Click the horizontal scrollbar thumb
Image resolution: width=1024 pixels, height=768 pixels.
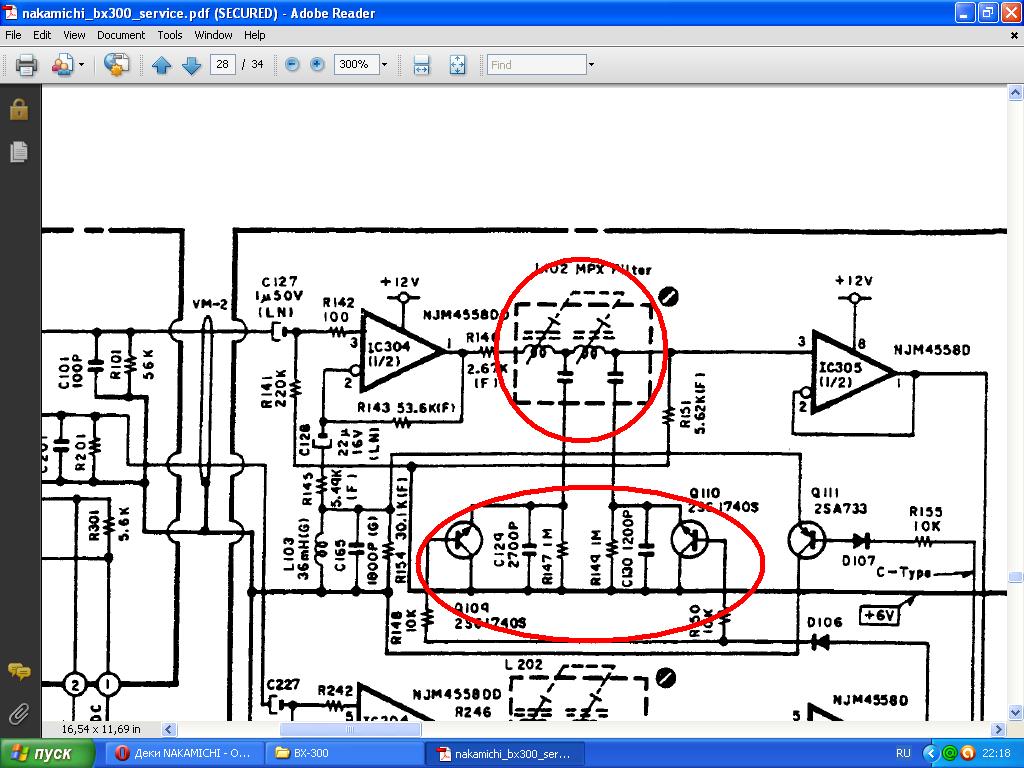tap(350, 730)
